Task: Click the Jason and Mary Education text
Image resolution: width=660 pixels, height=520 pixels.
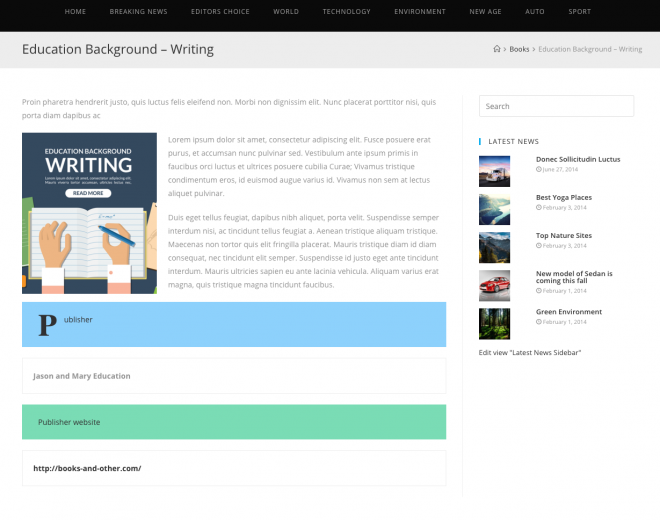Action: 82,376
